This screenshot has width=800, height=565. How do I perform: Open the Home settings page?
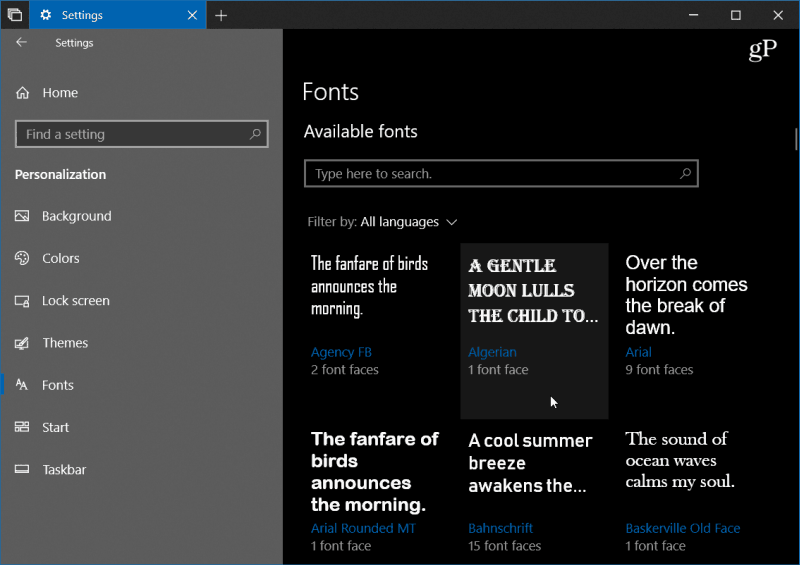coord(60,93)
